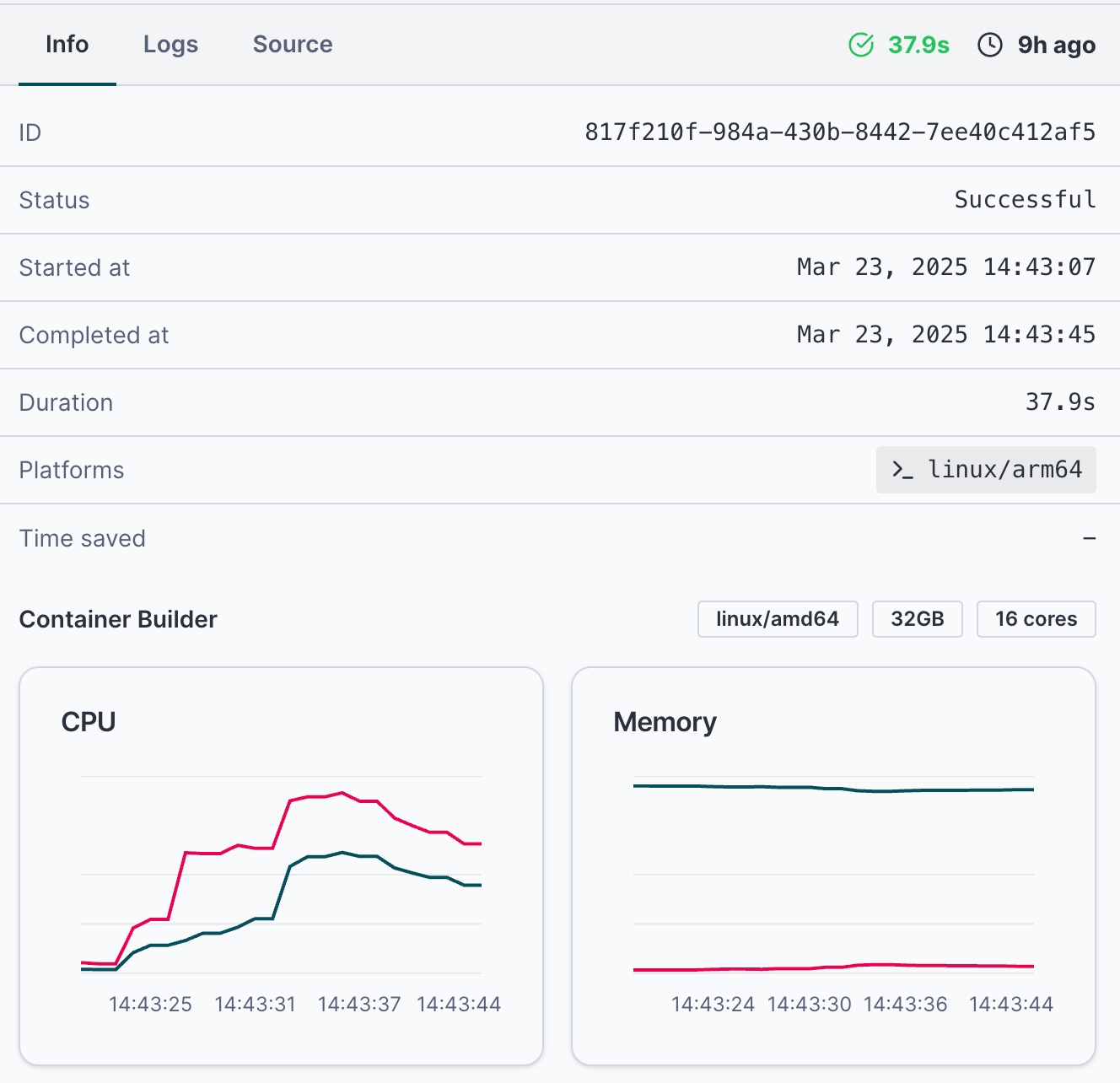Click the 16 cores tag
The height and width of the screenshot is (1083, 1120).
point(1036,619)
